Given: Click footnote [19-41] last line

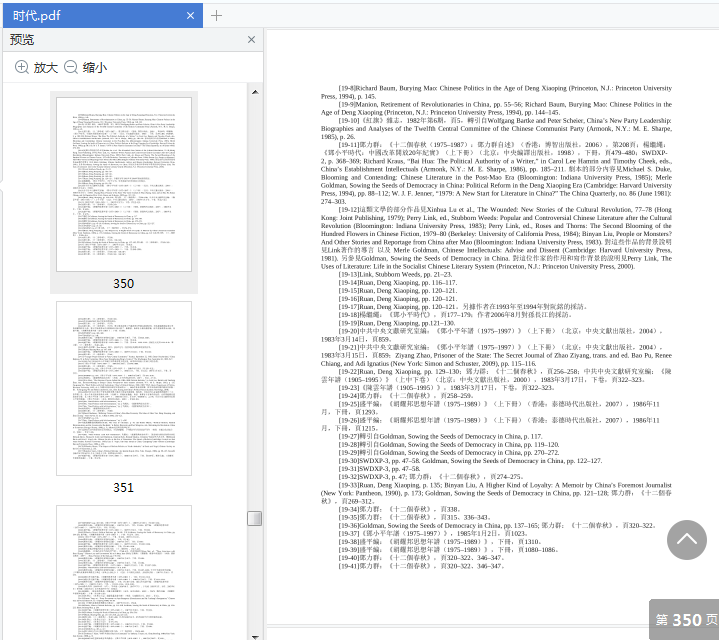Looking at the screenshot, I should (x=421, y=566).
